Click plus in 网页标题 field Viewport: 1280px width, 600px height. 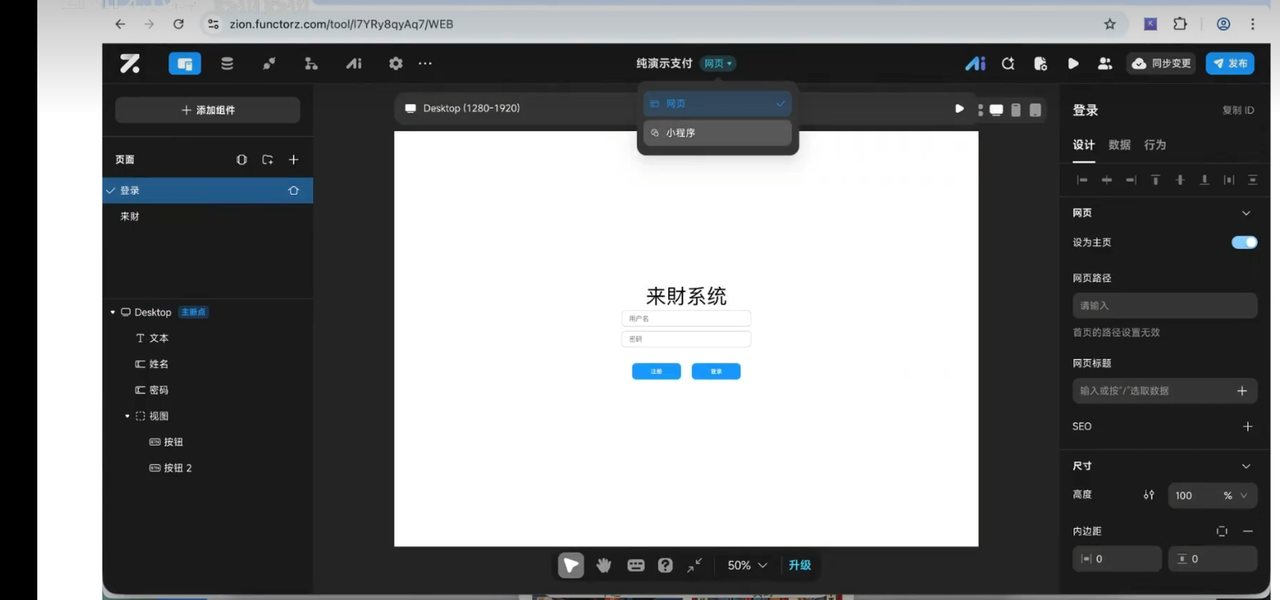(1242, 391)
